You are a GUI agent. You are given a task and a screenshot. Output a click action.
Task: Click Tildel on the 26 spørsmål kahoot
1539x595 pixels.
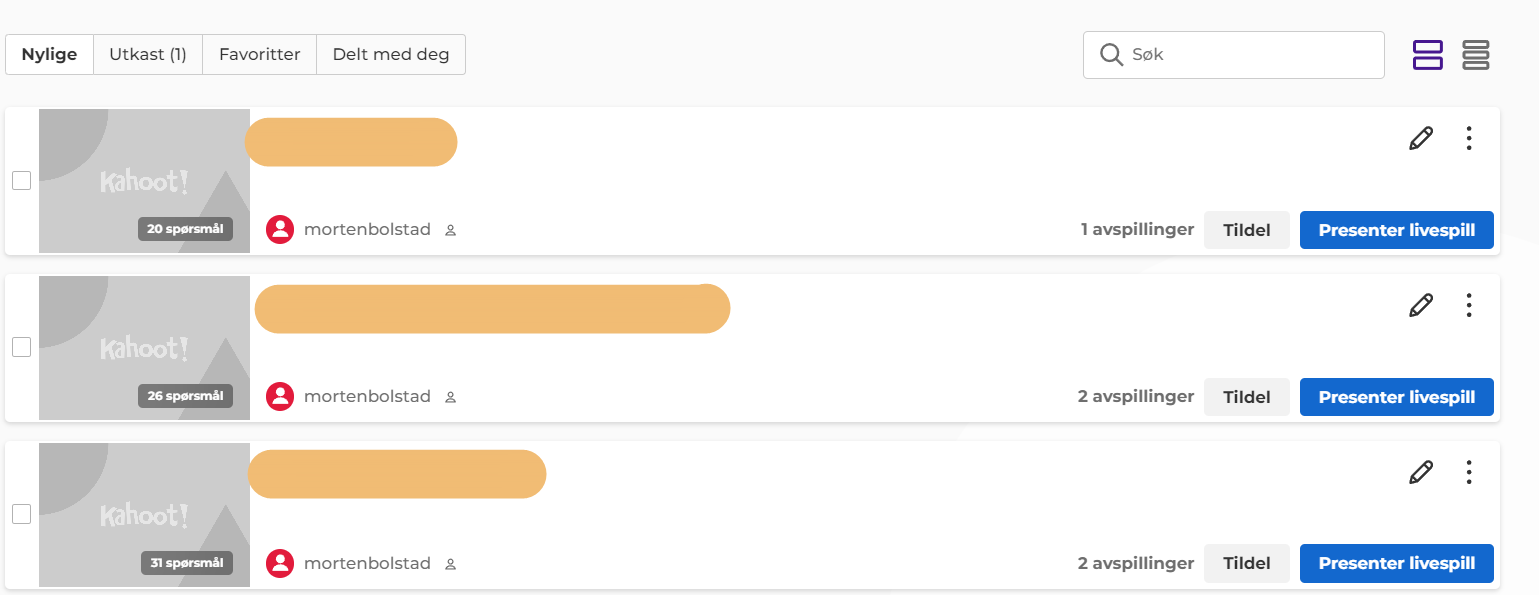tap(1246, 397)
